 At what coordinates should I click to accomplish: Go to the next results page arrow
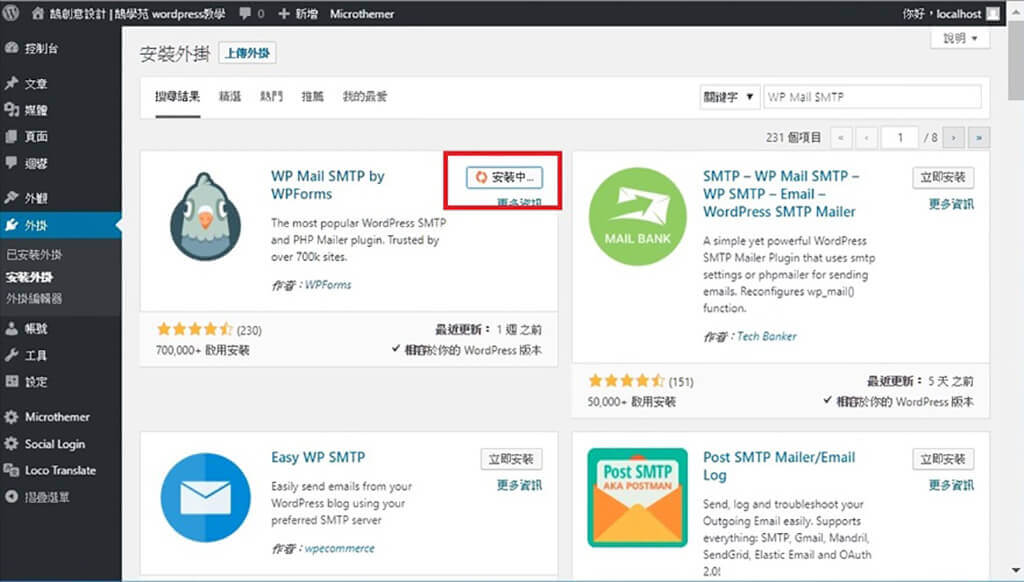coord(956,137)
